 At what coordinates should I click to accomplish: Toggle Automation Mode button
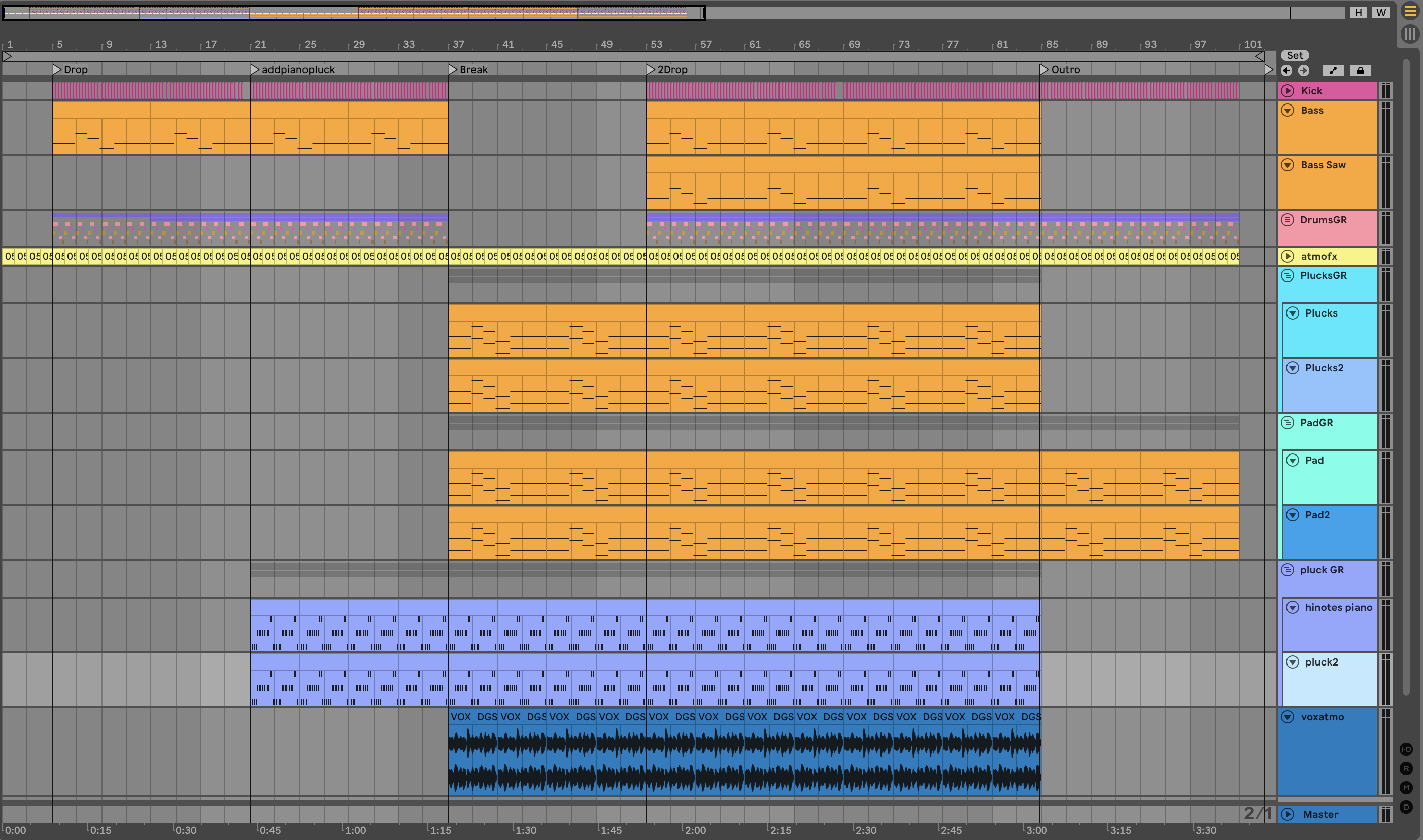coord(1333,71)
